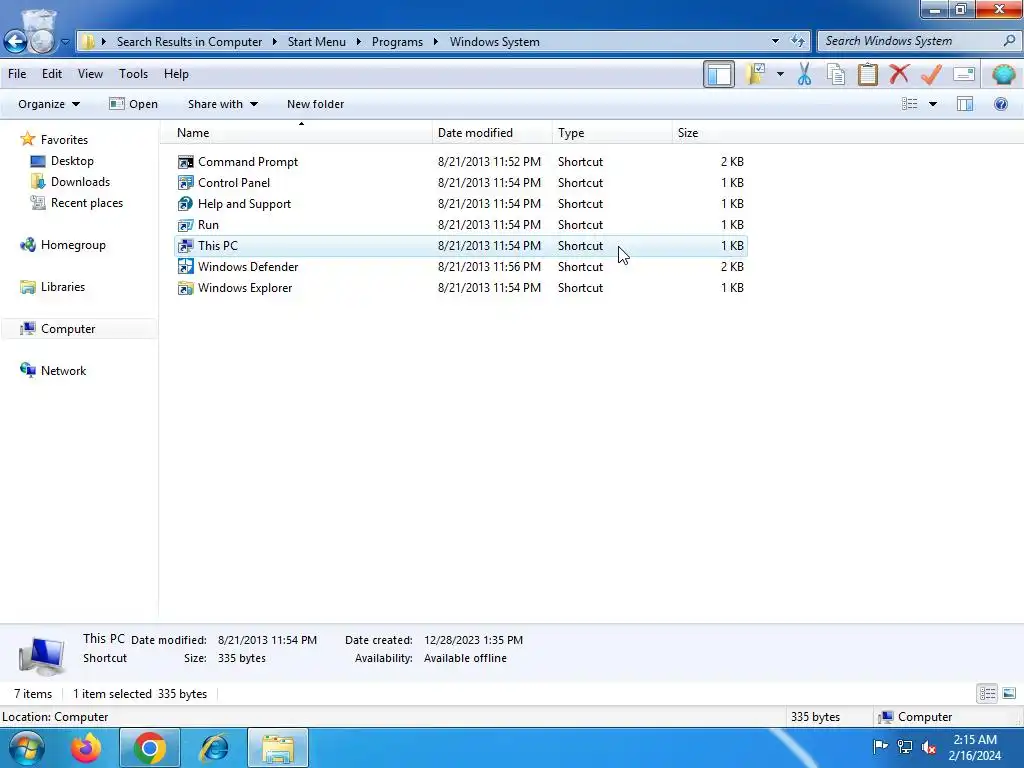The height and width of the screenshot is (768, 1024).
Task: Click the Paste clipboard icon
Action: pos(867,74)
